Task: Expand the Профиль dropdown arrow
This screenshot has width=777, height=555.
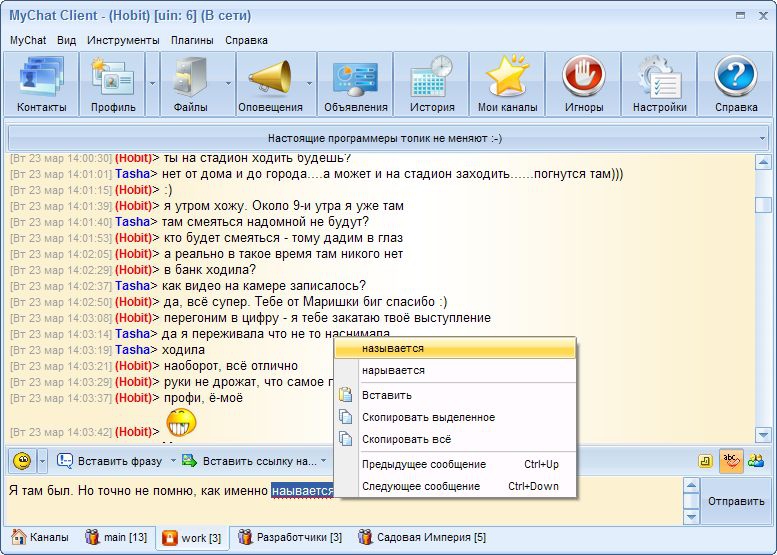Action: click(153, 84)
